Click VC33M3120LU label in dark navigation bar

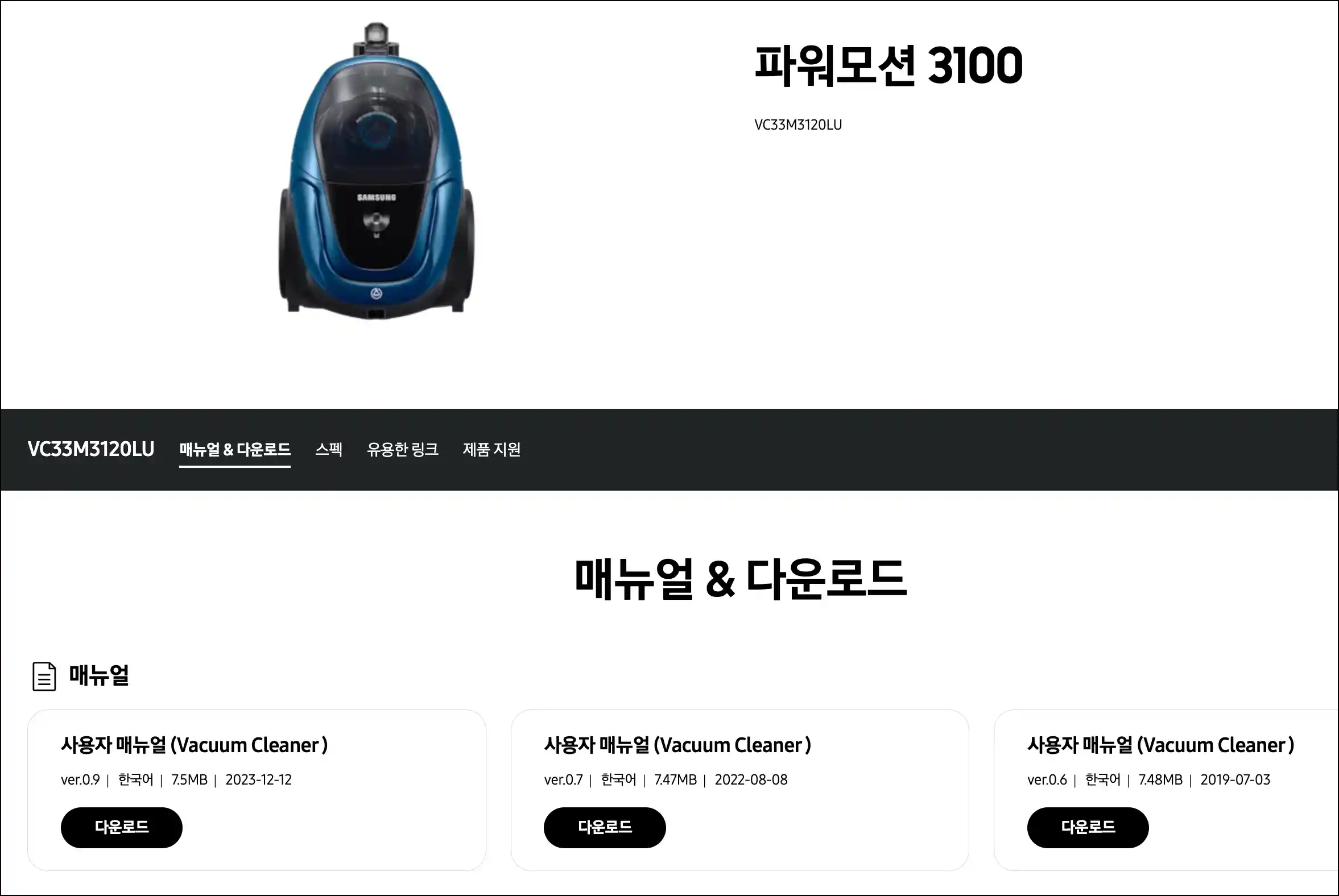[91, 449]
